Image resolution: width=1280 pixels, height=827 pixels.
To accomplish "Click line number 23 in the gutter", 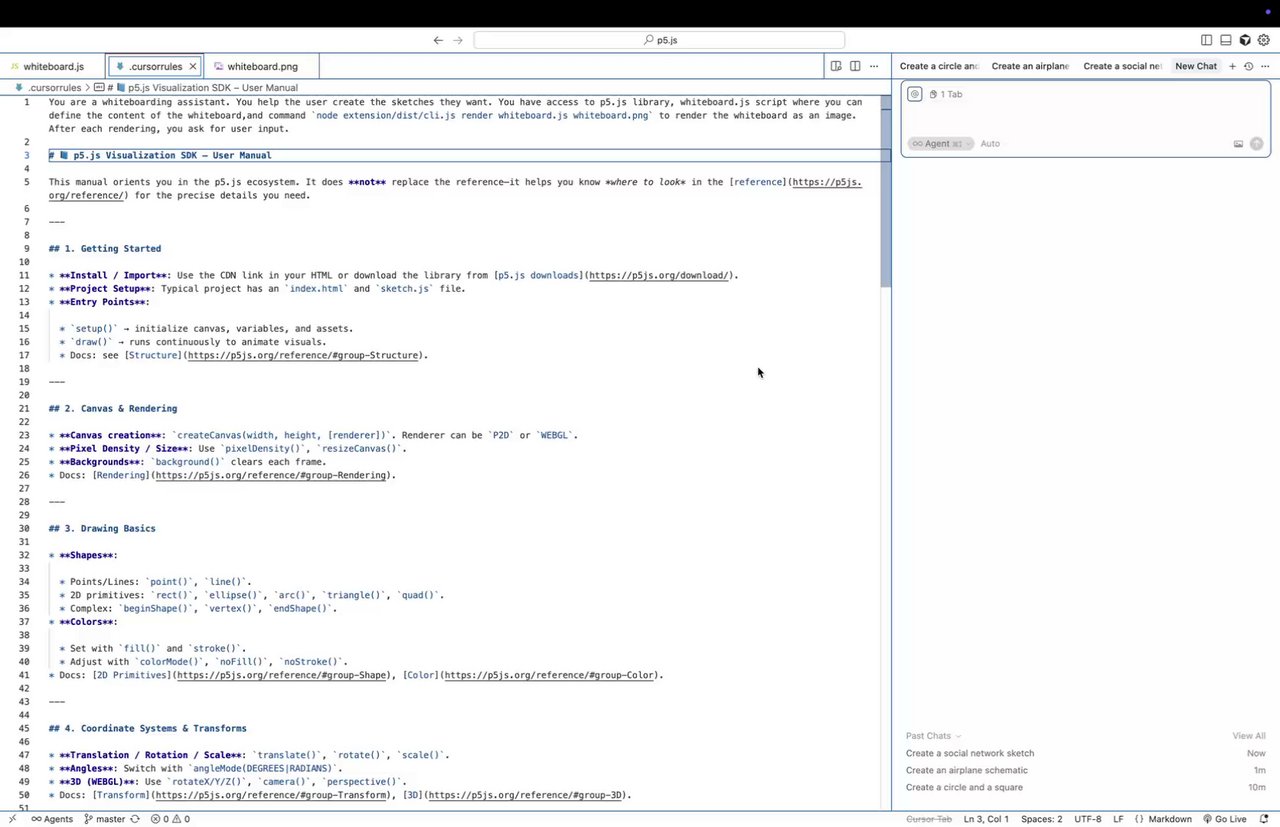I will pyautogui.click(x=26, y=435).
